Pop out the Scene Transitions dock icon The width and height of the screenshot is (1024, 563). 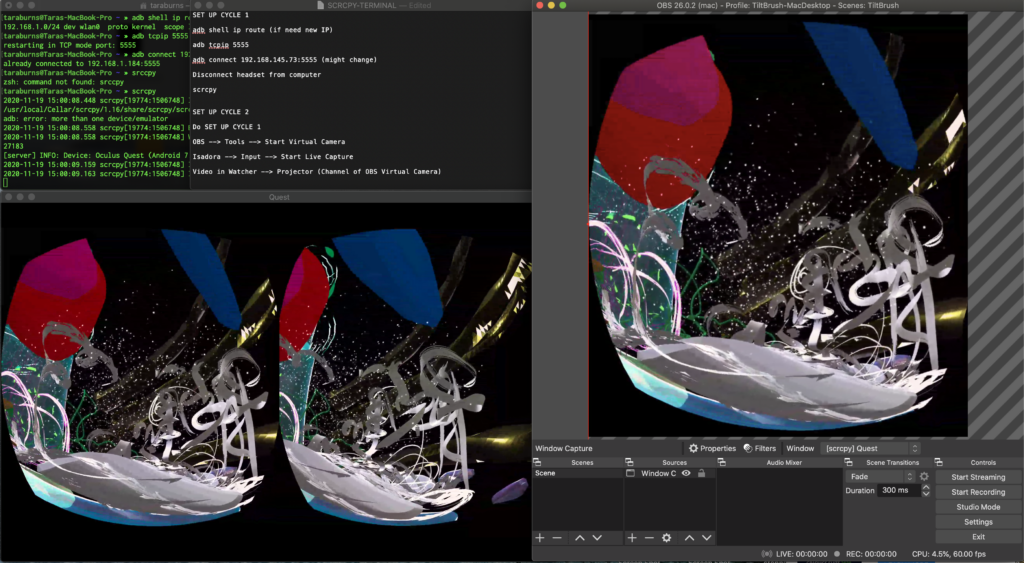(848, 462)
